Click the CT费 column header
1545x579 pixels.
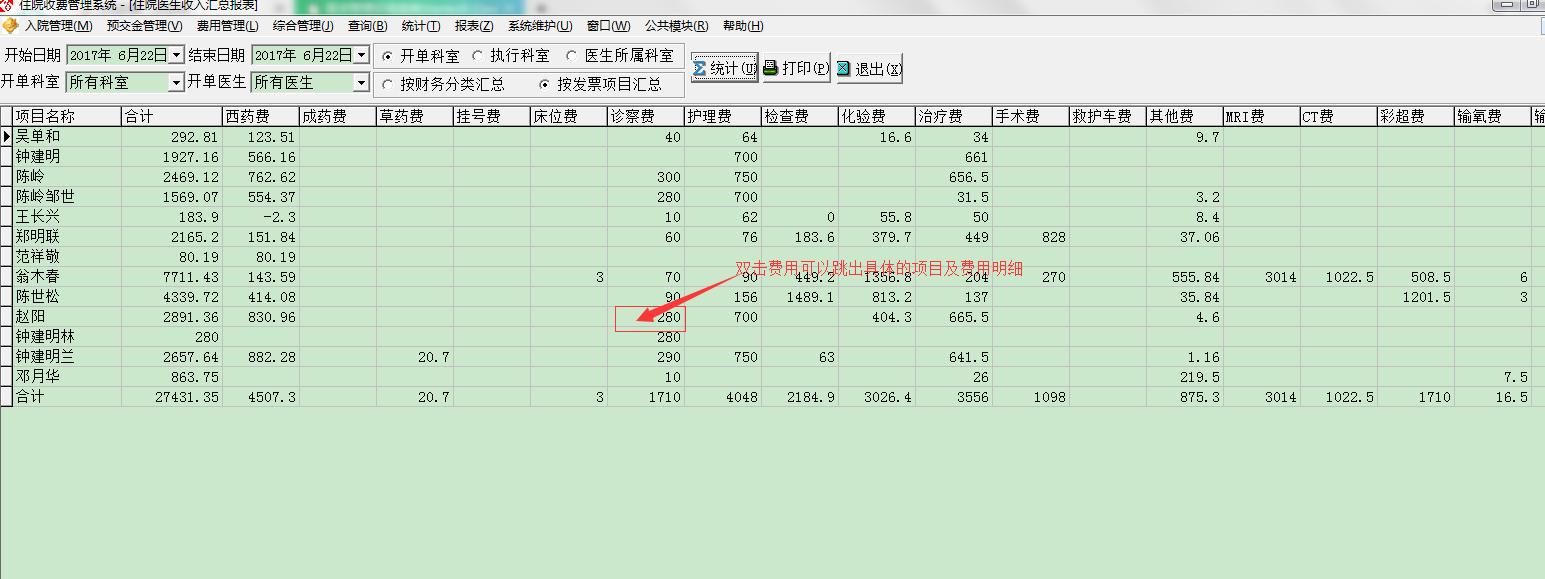(x=1339, y=117)
